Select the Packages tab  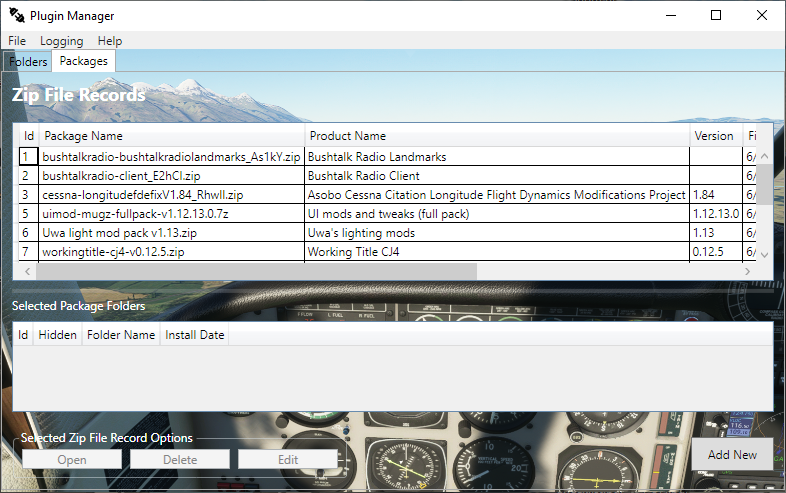pyautogui.click(x=84, y=61)
